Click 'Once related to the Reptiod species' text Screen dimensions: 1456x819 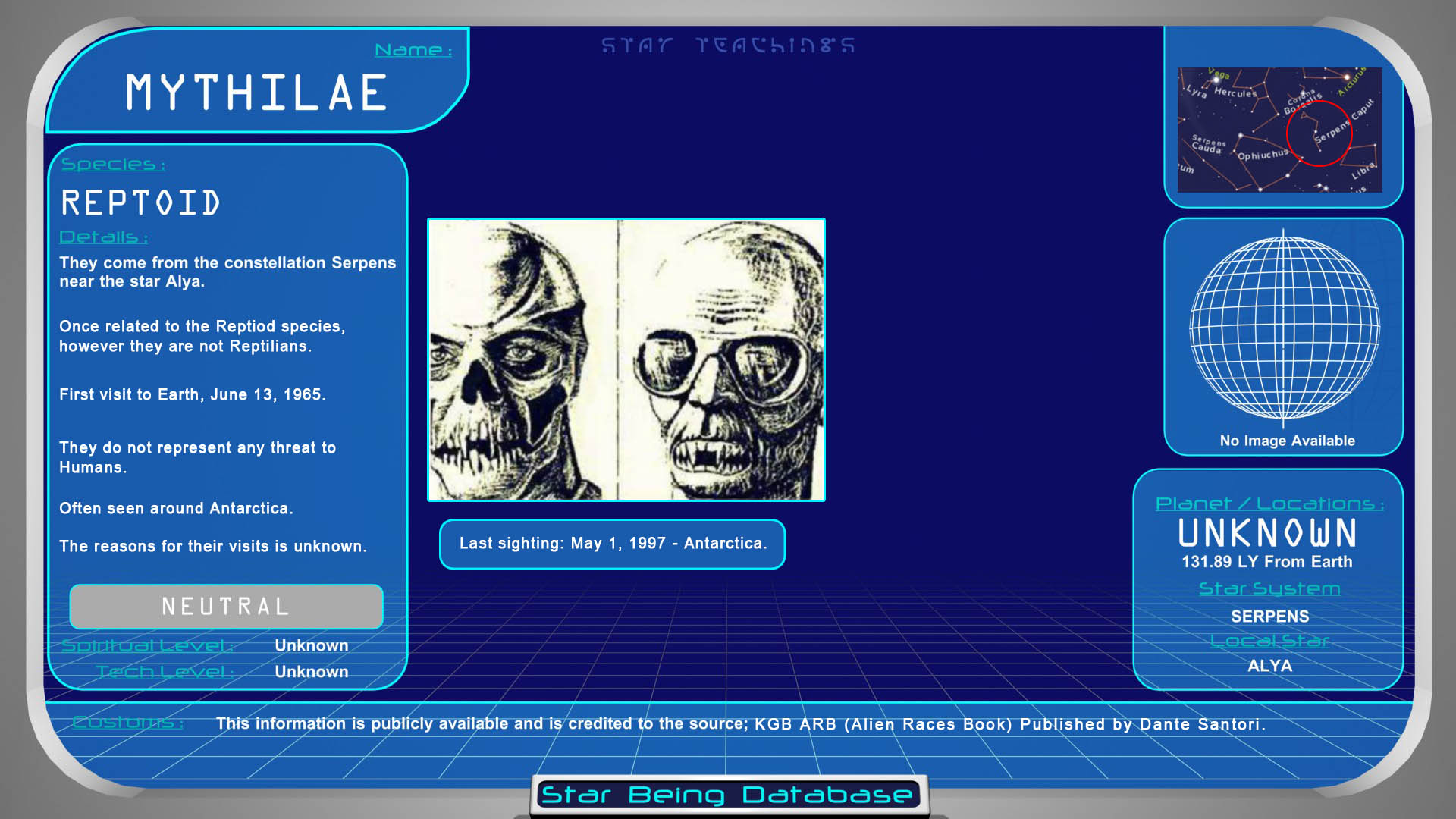pos(202,336)
